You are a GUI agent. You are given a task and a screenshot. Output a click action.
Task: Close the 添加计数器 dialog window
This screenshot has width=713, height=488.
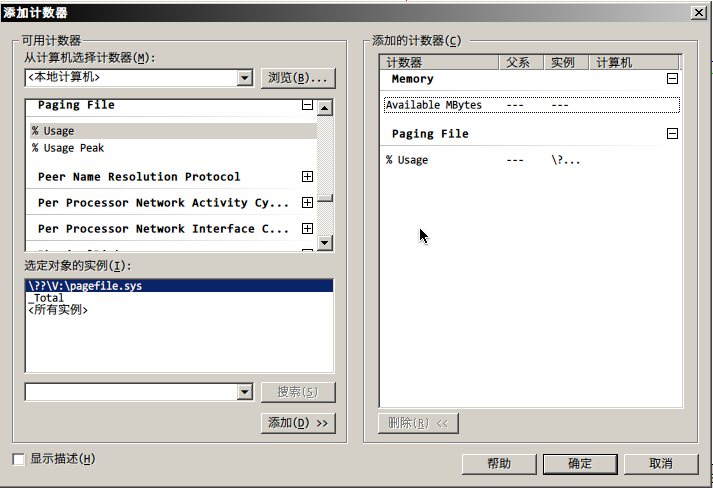697,11
